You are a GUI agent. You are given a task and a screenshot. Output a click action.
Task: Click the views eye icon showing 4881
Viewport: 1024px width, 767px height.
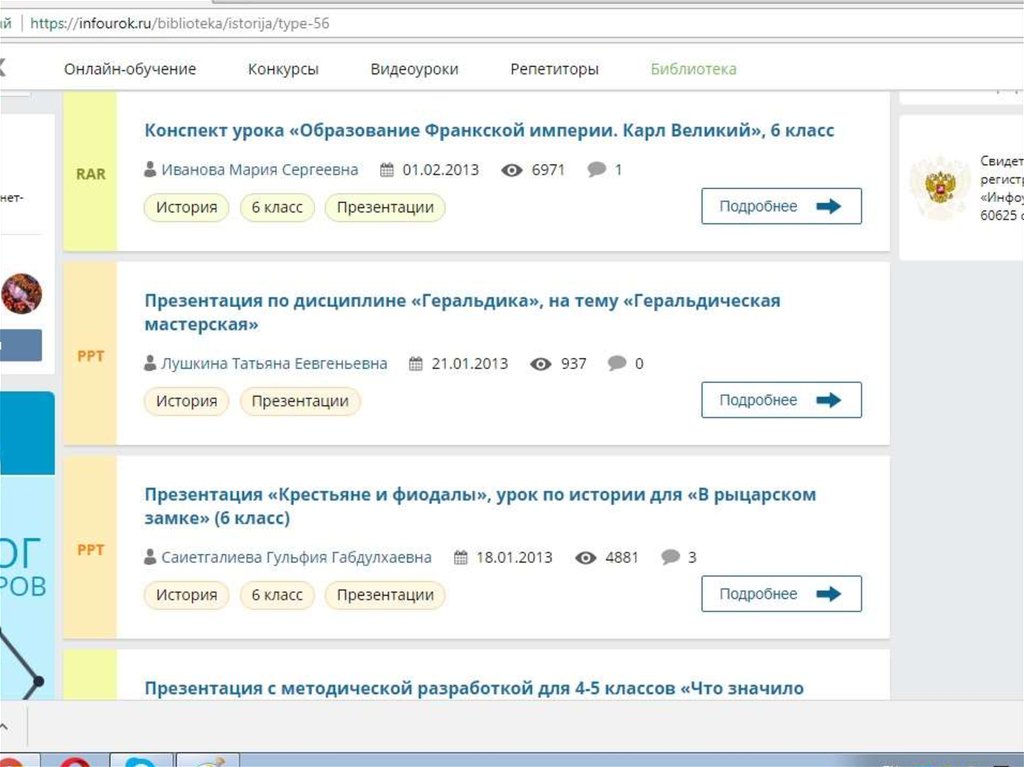[586, 557]
